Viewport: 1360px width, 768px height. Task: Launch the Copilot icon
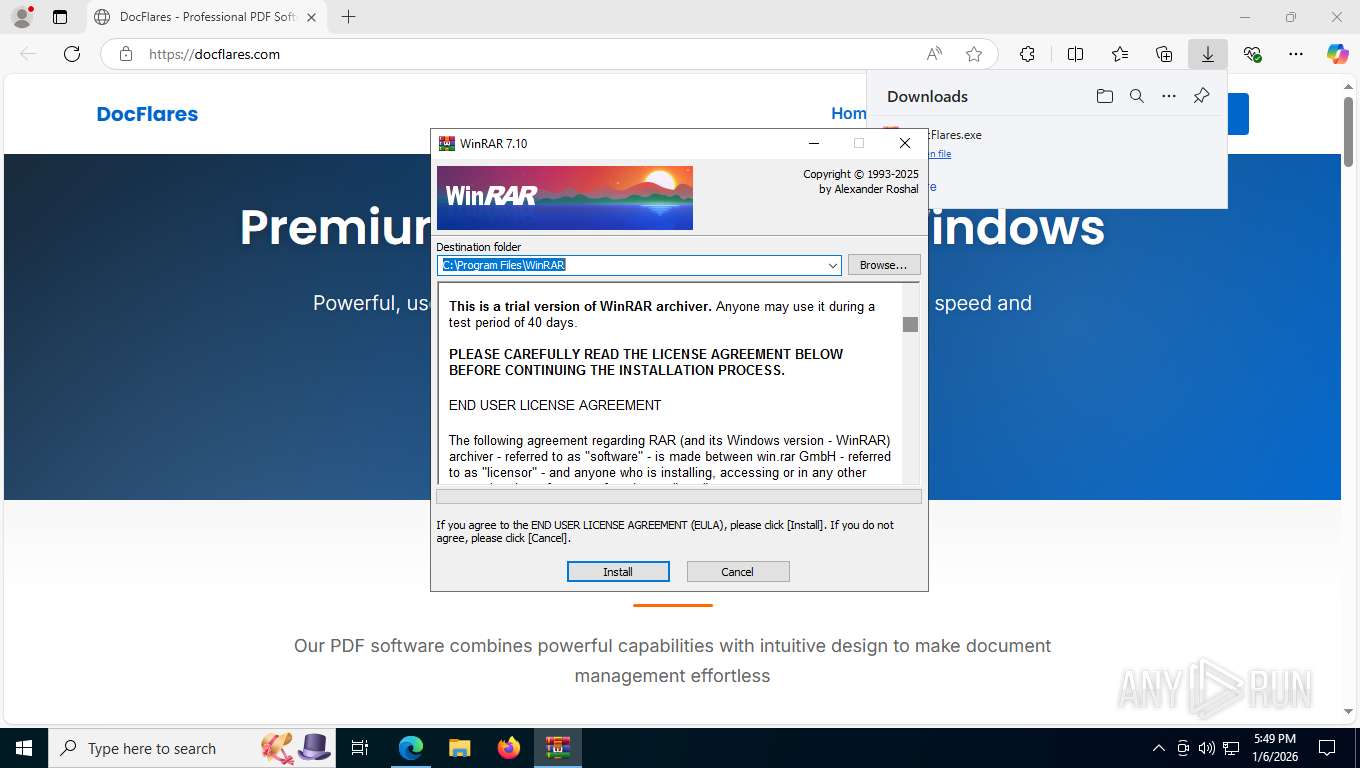(1337, 54)
